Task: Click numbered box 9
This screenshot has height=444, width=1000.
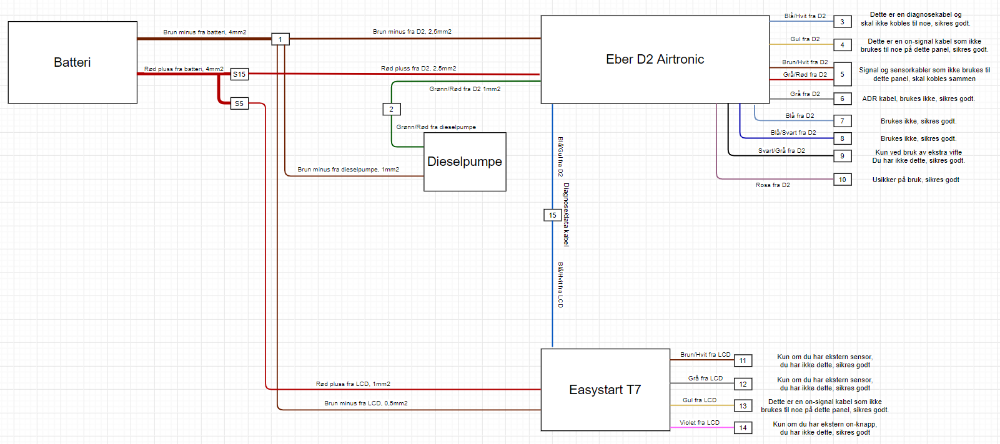Action: (x=842, y=155)
